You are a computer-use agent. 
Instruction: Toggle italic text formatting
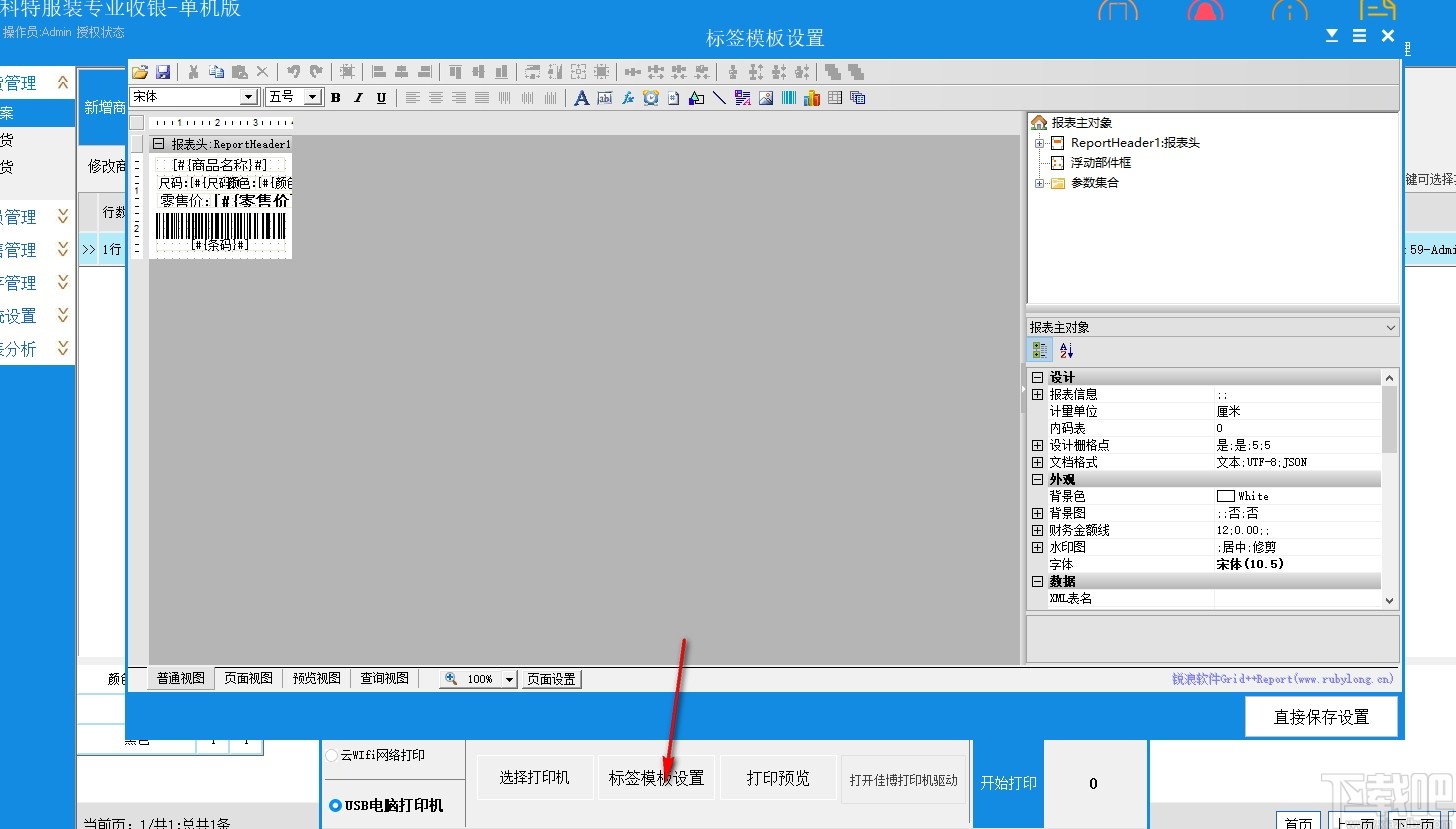point(358,98)
